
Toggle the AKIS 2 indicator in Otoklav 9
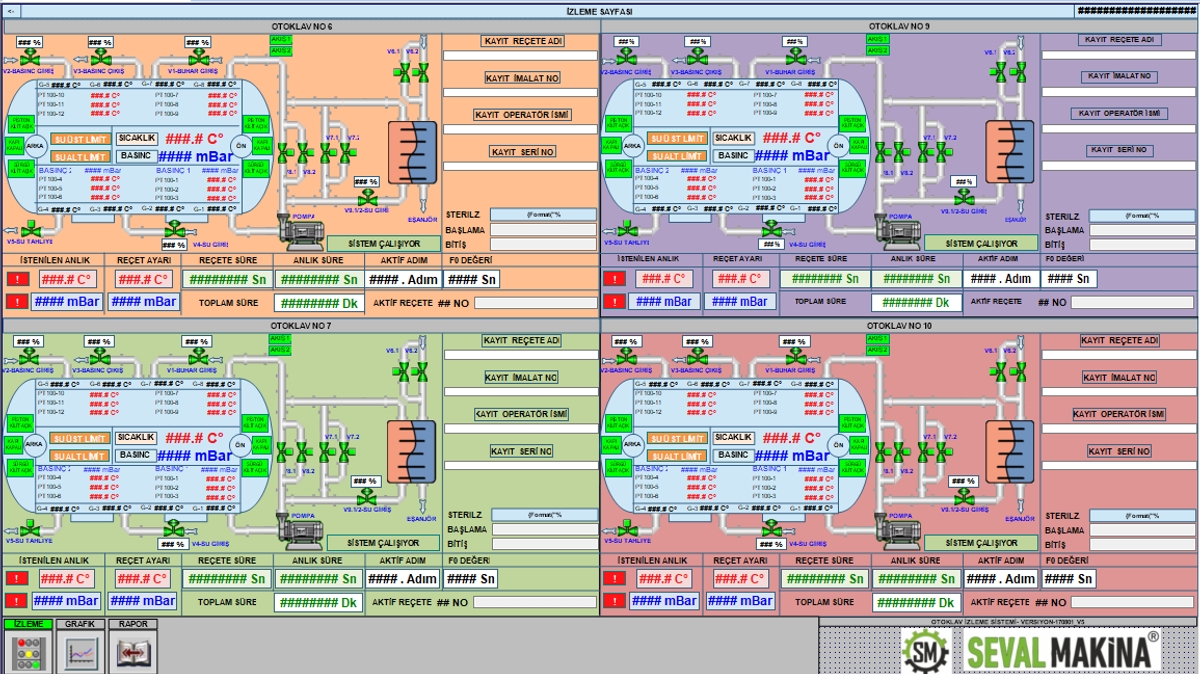coord(878,50)
